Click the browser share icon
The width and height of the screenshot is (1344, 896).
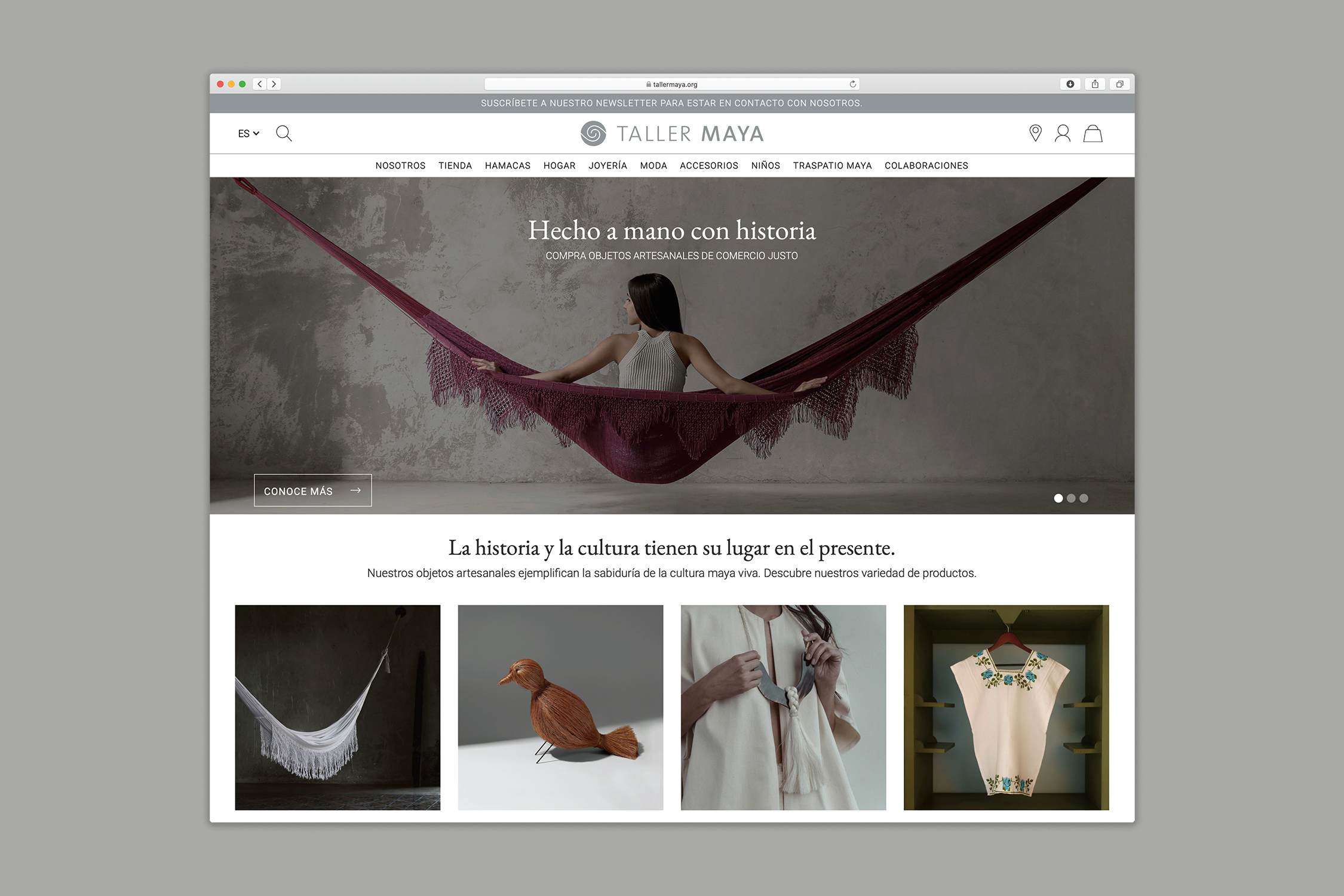tap(1095, 84)
